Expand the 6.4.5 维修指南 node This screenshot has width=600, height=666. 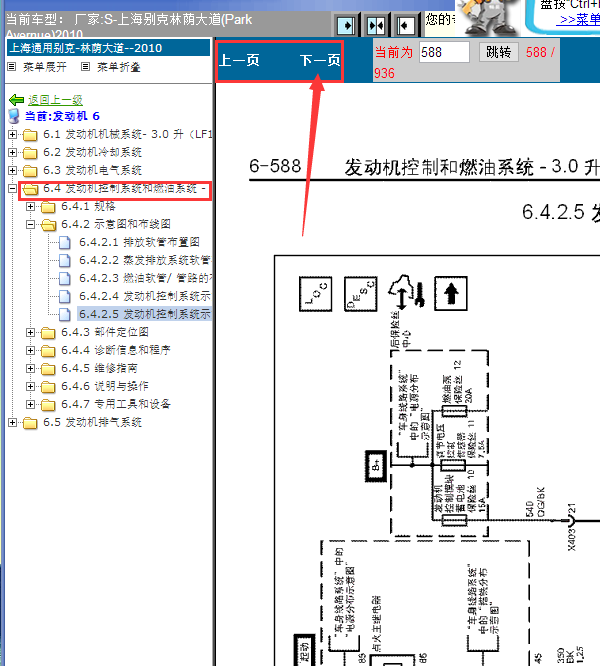pos(30,368)
